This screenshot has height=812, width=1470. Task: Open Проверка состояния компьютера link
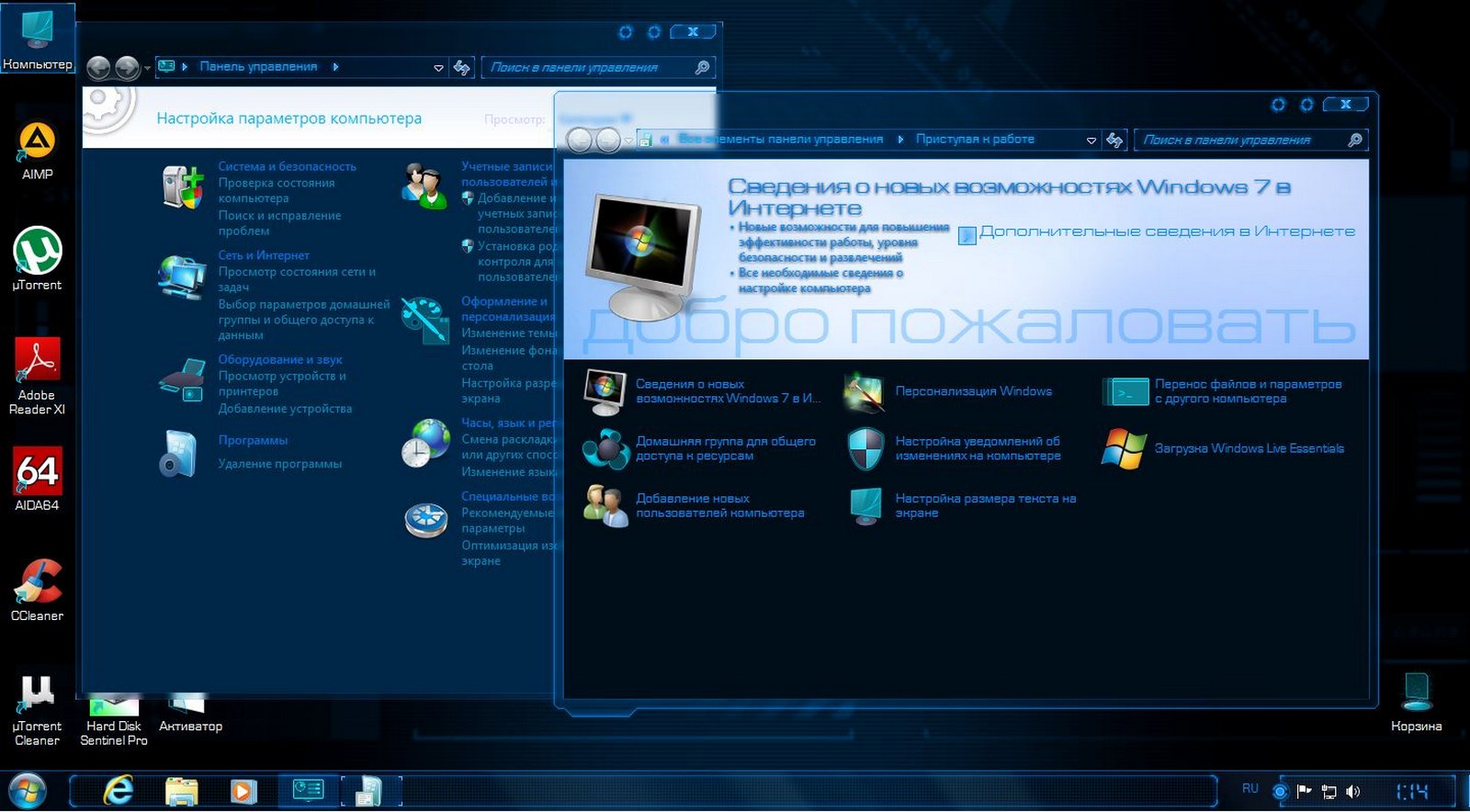coord(277,190)
